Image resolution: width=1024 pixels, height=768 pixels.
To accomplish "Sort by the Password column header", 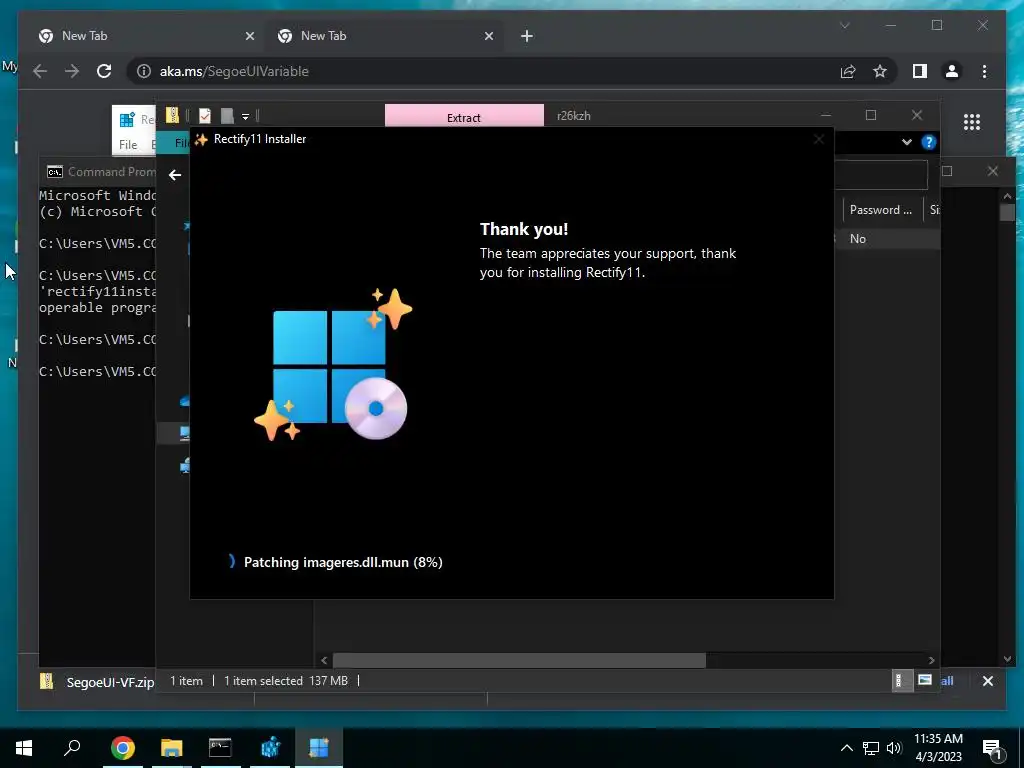I will coord(881,210).
